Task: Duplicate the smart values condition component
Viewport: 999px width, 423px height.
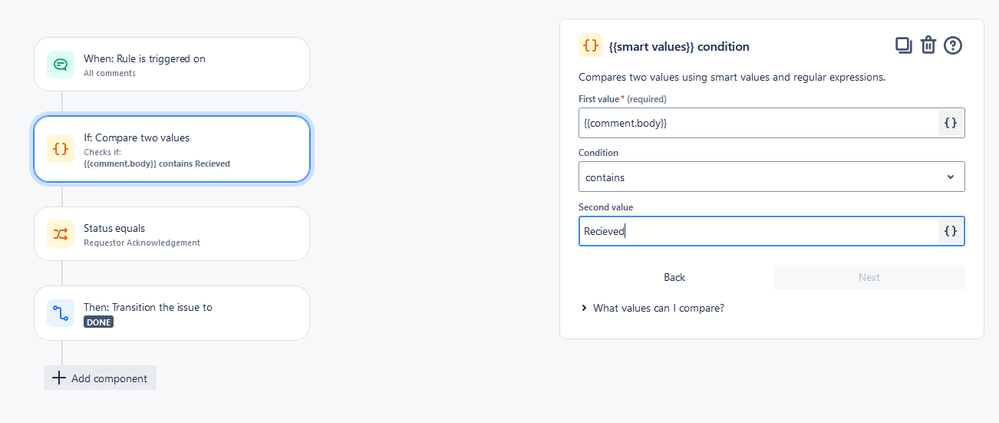Action: pos(903,45)
